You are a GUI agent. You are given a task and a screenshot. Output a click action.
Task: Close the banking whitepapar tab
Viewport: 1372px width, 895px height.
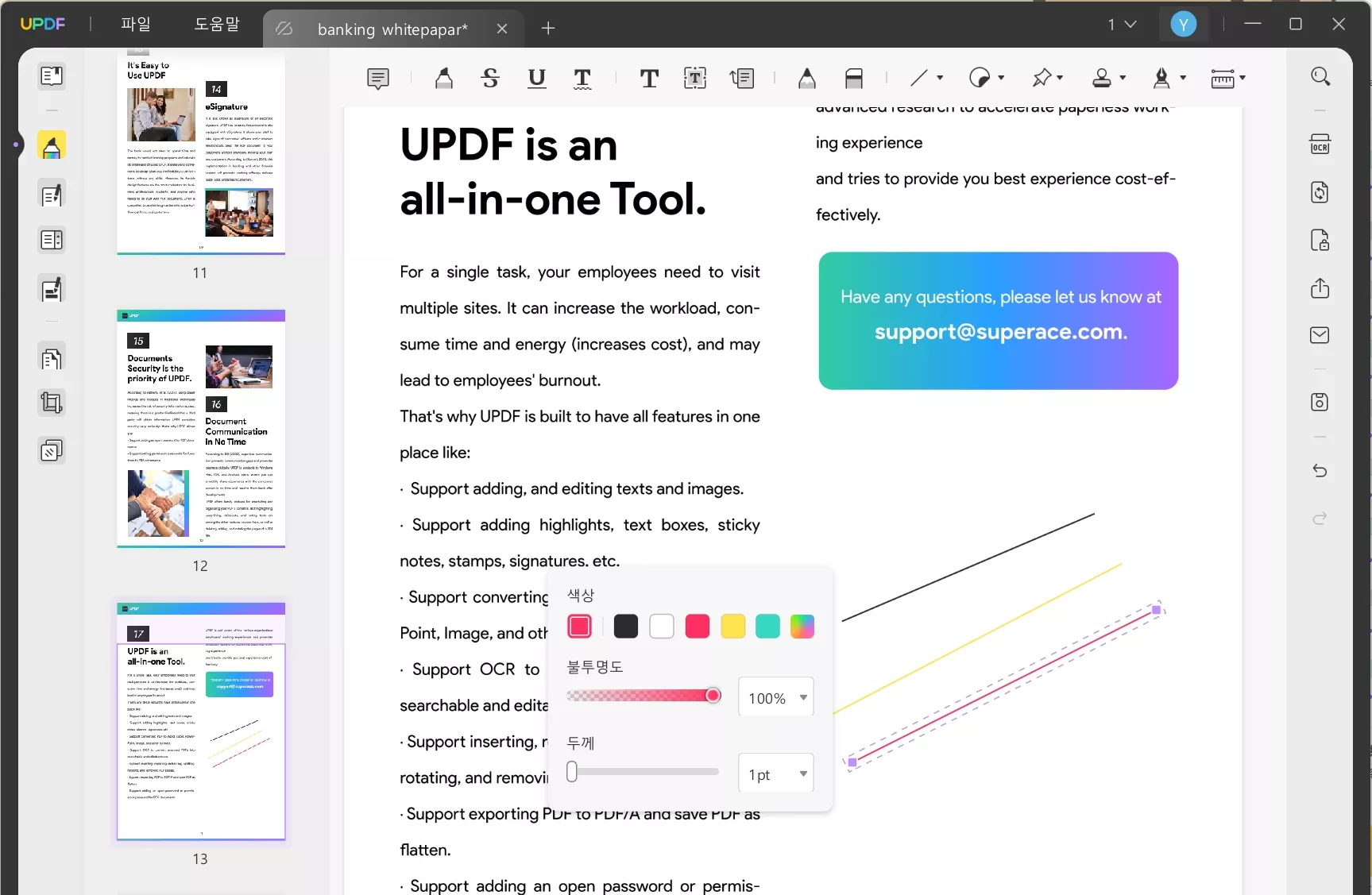point(502,29)
